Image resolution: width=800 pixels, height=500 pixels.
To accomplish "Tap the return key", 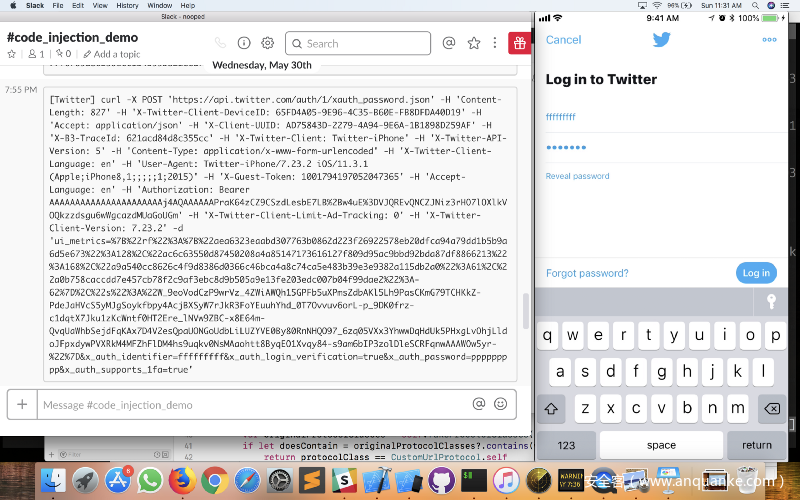I will click(x=757, y=445).
